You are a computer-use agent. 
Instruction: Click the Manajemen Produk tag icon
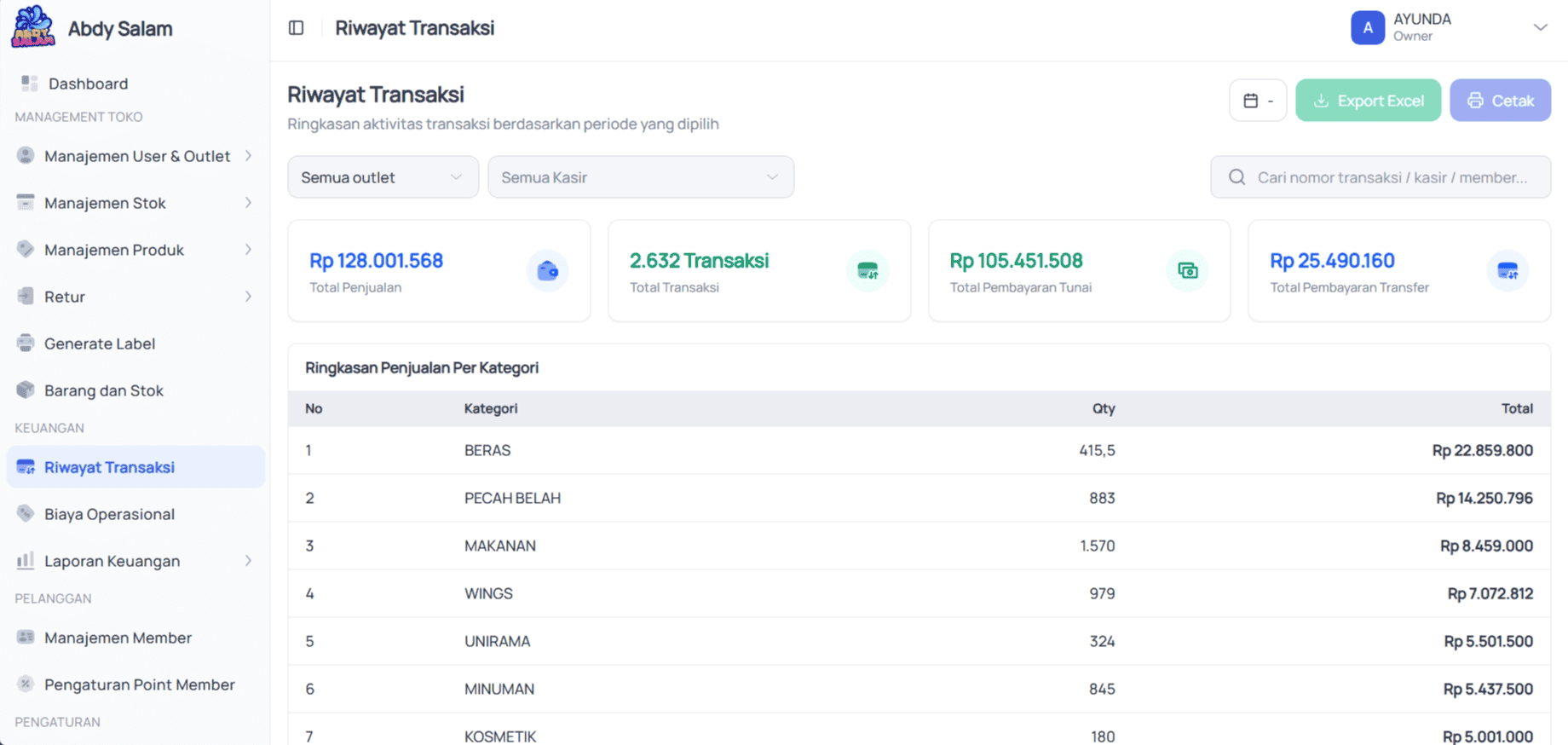(26, 249)
